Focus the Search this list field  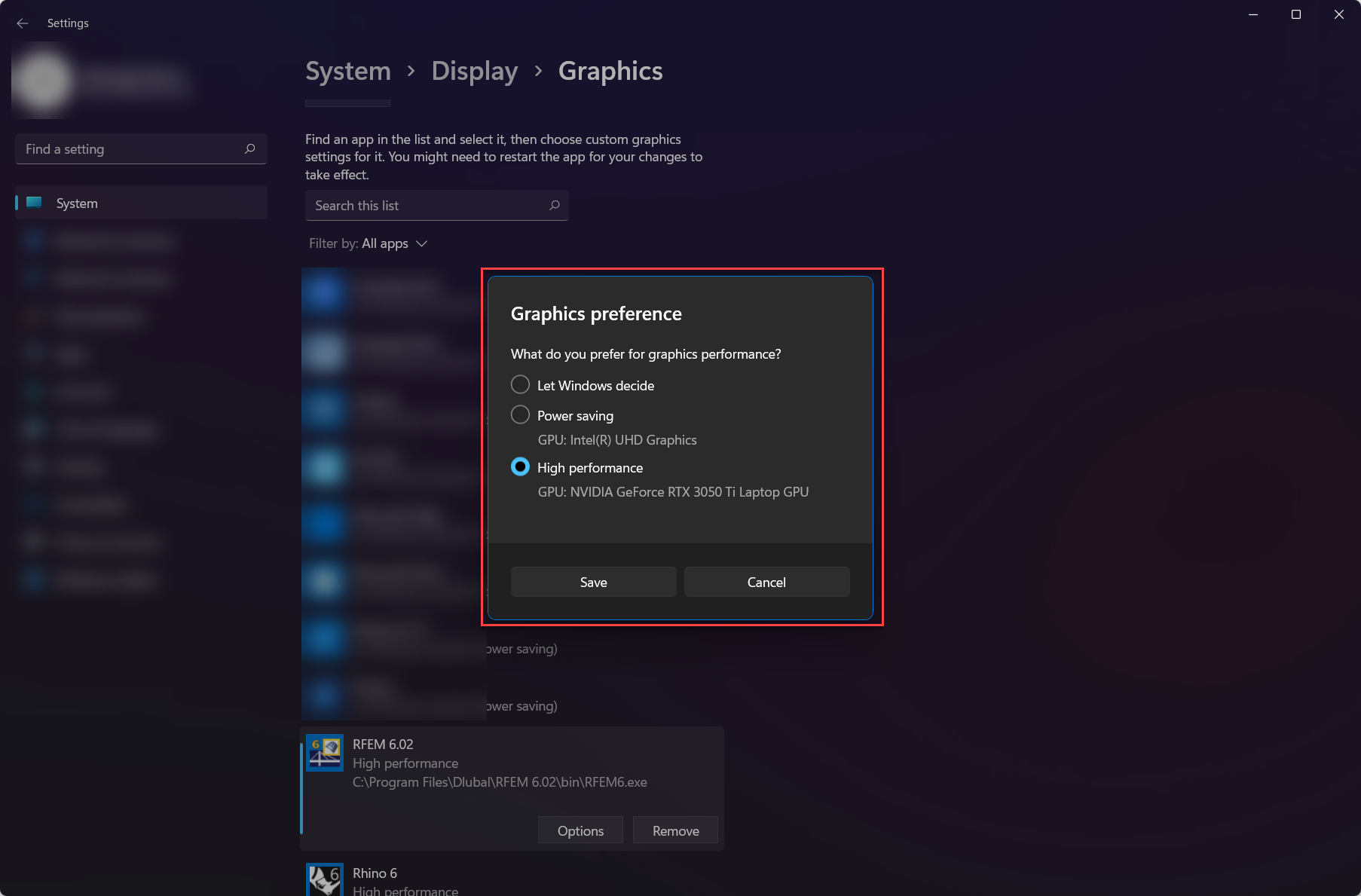tap(436, 206)
